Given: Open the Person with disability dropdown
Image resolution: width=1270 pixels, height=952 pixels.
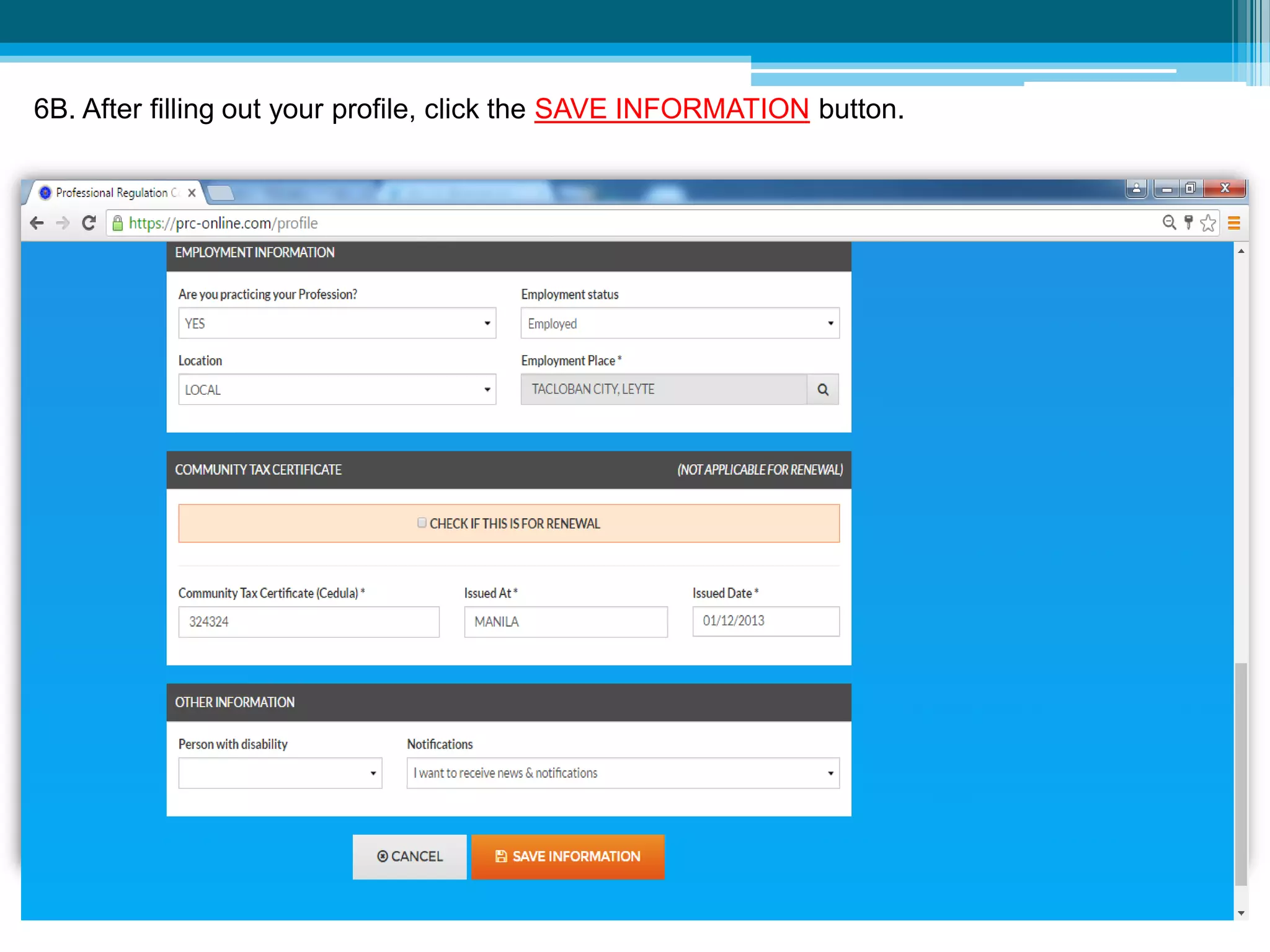Looking at the screenshot, I should [280, 773].
